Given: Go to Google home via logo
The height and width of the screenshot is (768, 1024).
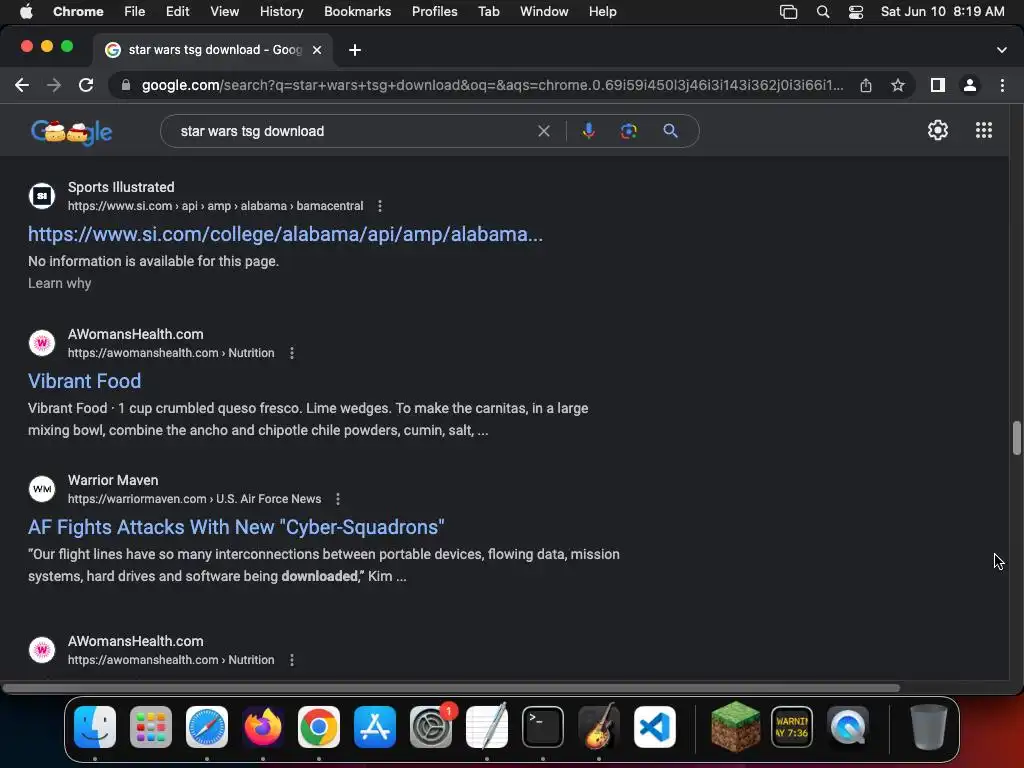Looking at the screenshot, I should [x=72, y=133].
